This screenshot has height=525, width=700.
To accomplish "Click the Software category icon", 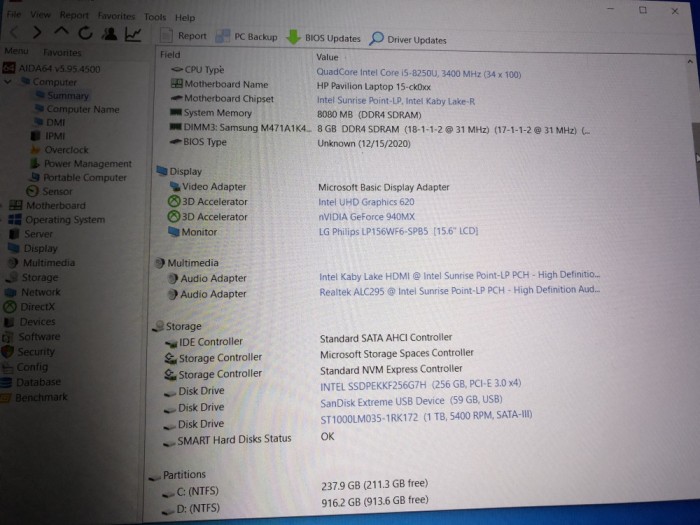I will [x=8, y=337].
